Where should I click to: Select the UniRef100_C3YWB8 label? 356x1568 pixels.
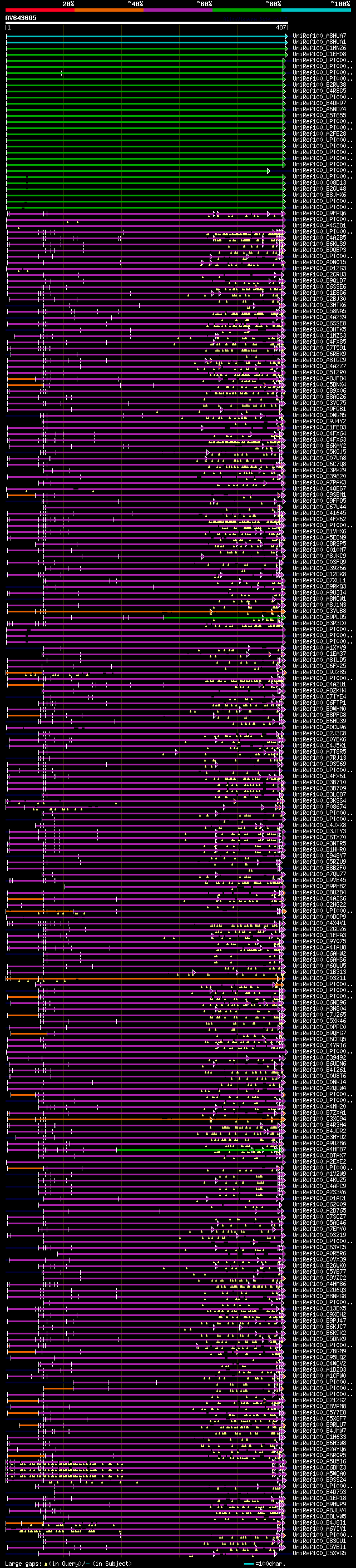pyautogui.click(x=319, y=611)
